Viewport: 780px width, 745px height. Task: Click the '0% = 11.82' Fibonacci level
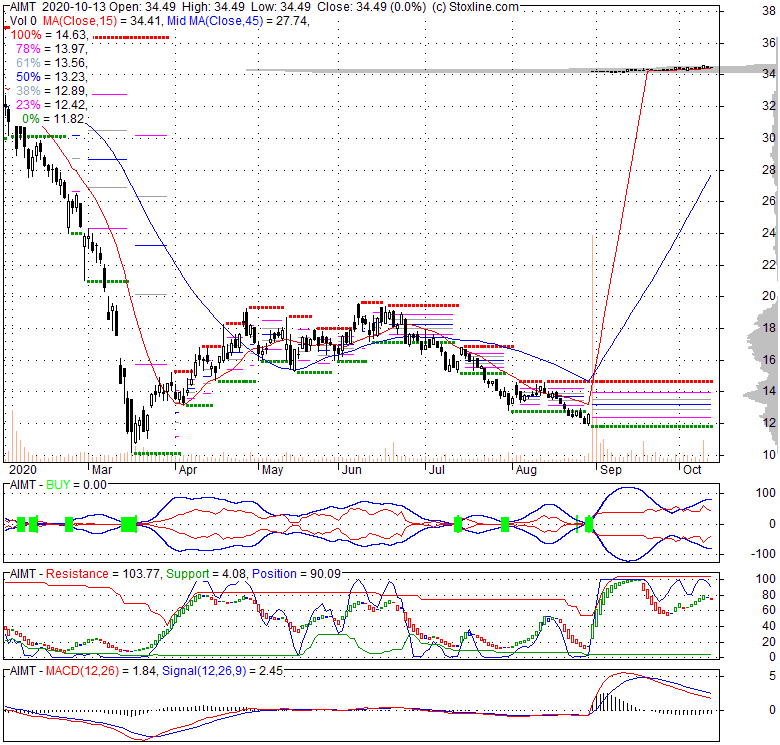(54, 119)
